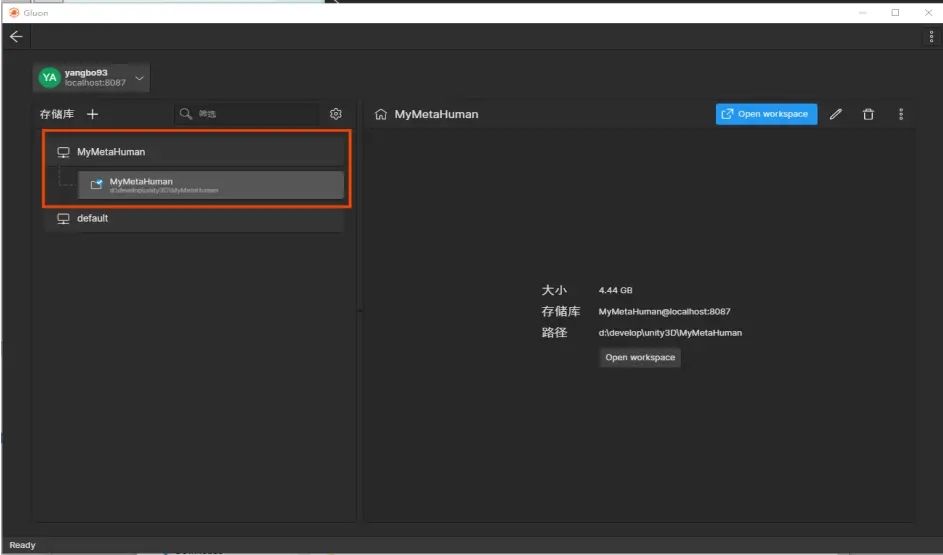Click the panel splitter handle
The width and height of the screenshot is (943, 555).
(359, 312)
